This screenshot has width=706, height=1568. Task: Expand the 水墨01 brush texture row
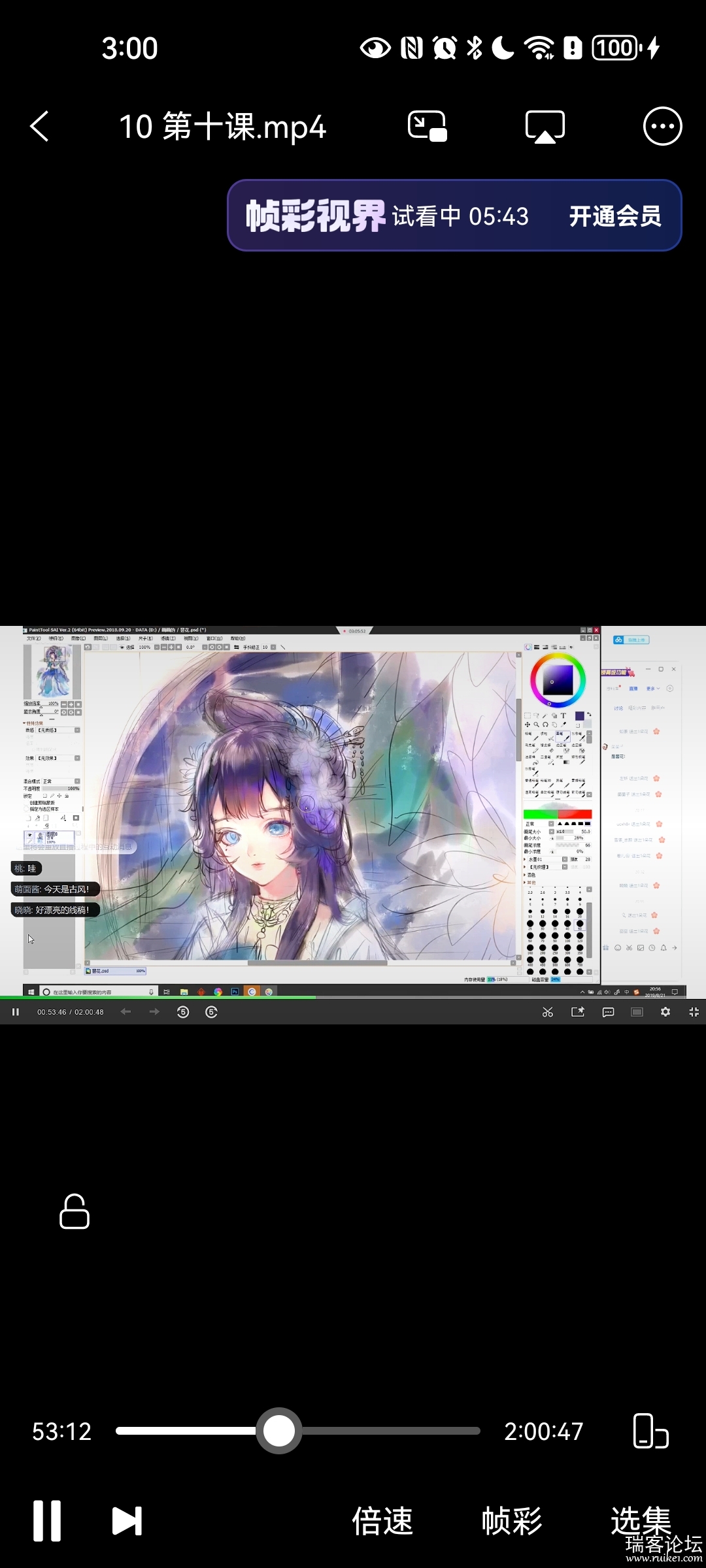click(x=524, y=859)
